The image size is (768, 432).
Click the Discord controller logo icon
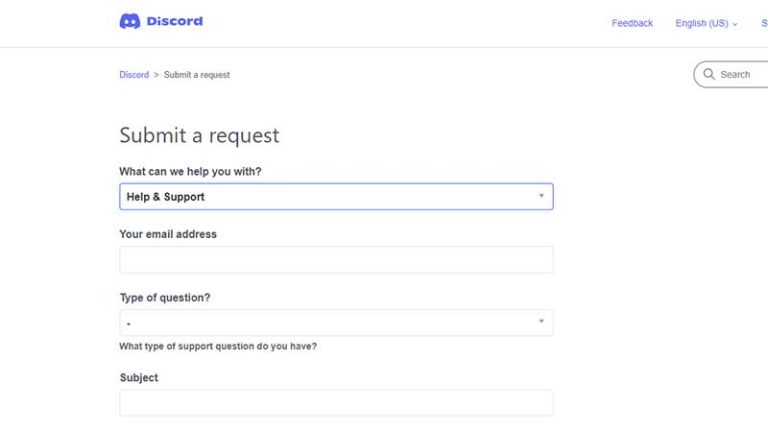click(x=130, y=21)
